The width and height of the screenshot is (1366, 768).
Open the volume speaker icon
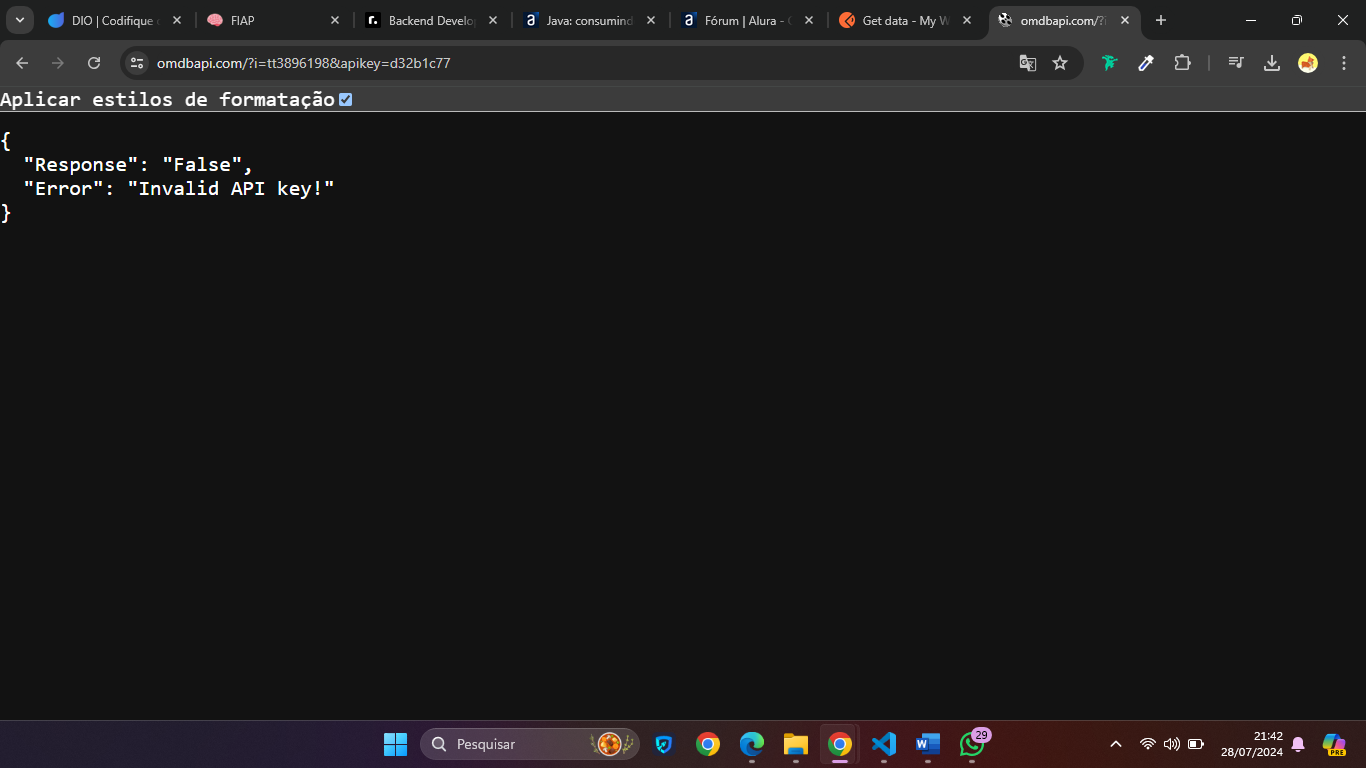pos(1172,744)
